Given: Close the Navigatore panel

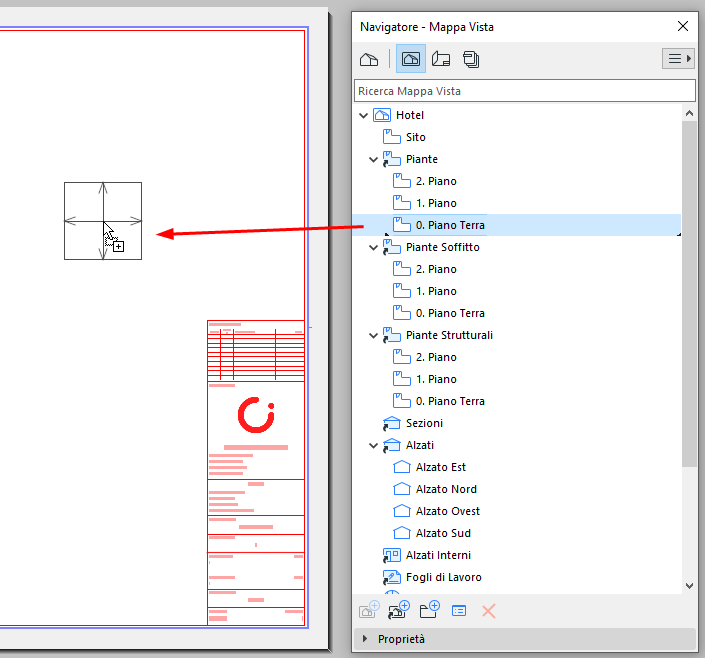Looking at the screenshot, I should [683, 26].
